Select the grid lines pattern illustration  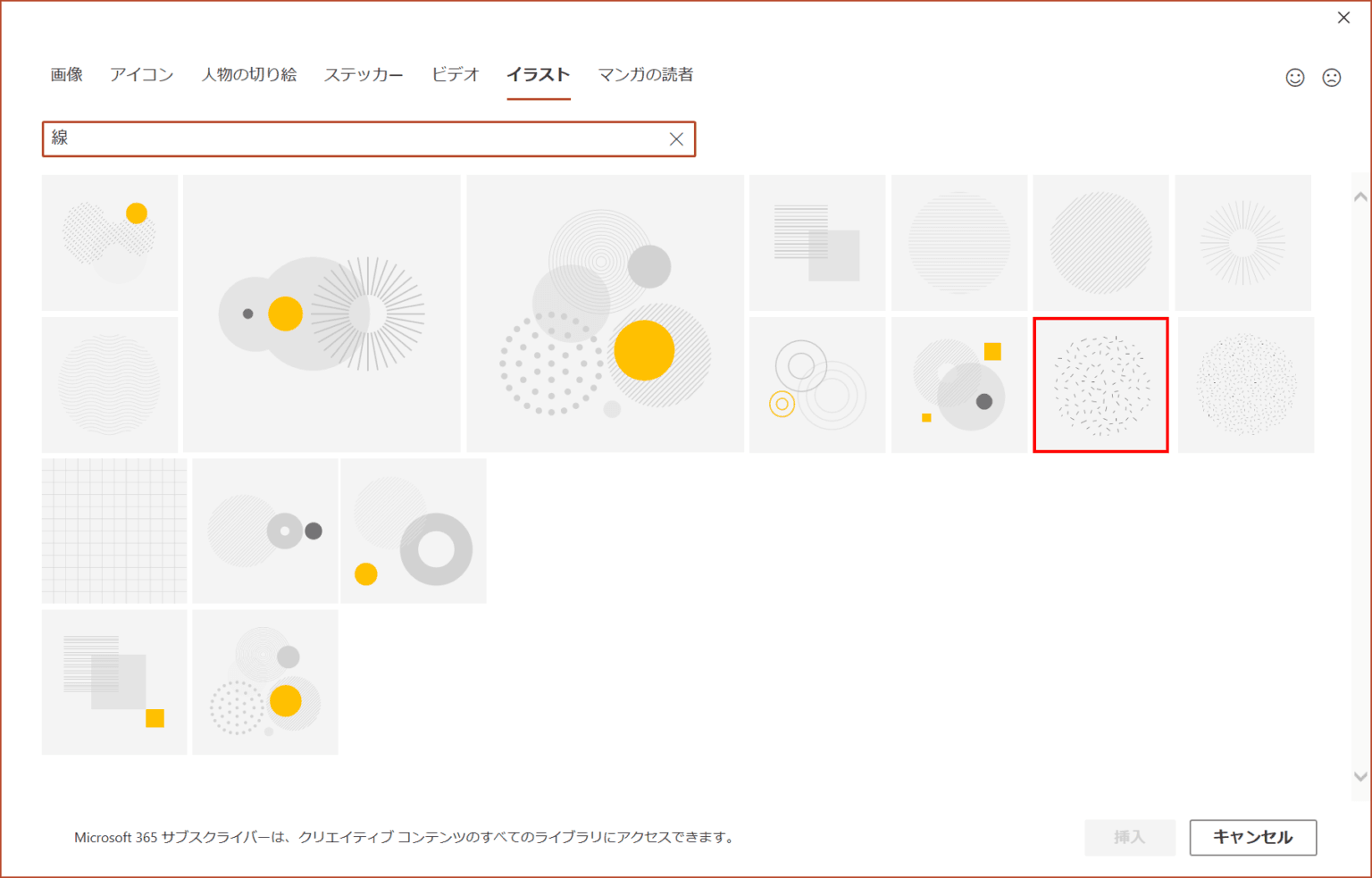click(114, 531)
